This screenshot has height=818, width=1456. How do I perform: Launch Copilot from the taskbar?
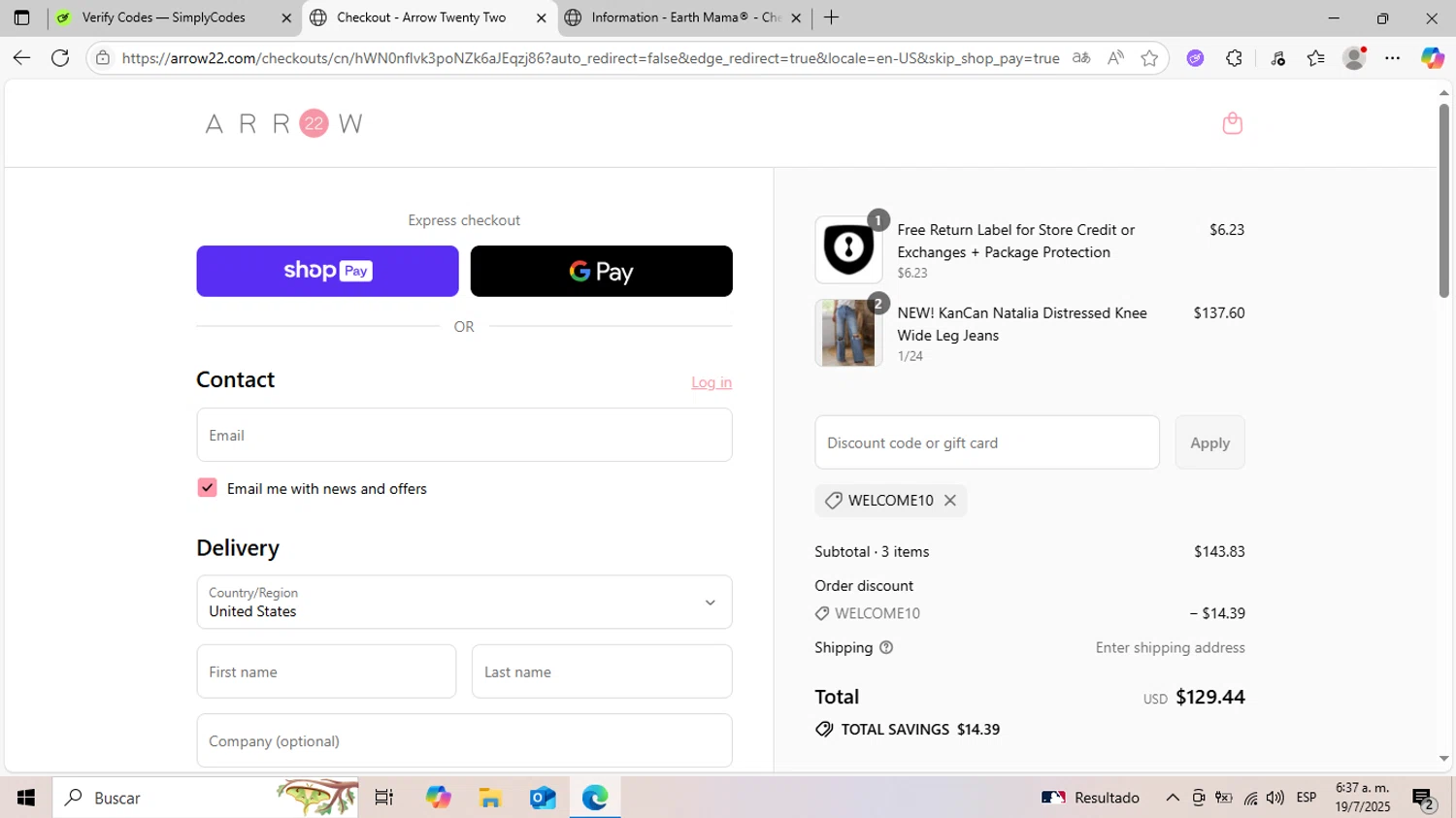pyautogui.click(x=438, y=798)
